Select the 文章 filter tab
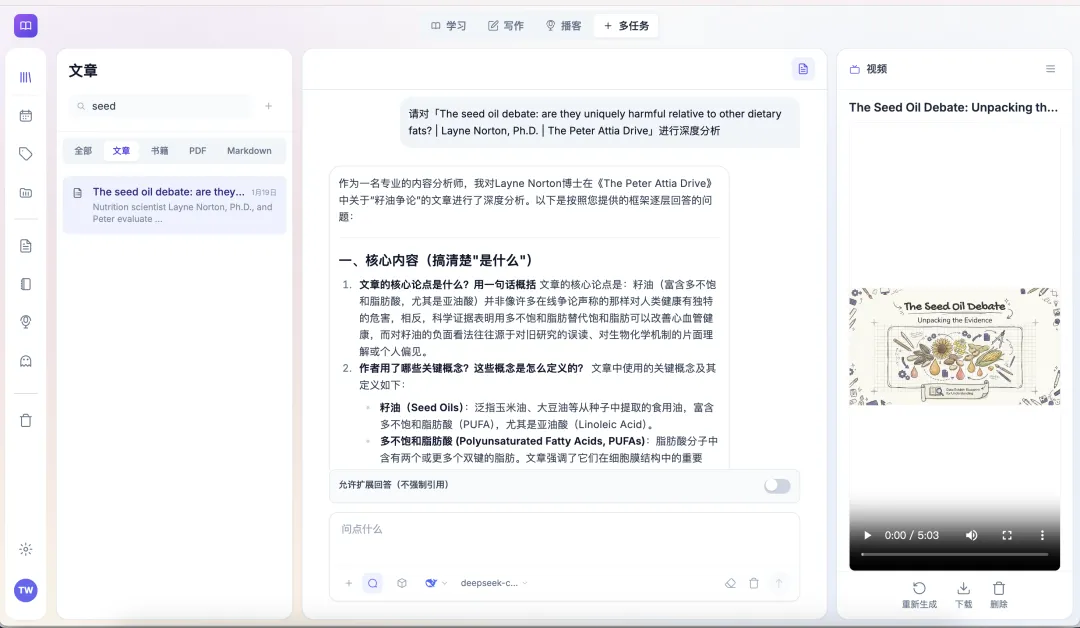This screenshot has height=628, width=1080. (x=121, y=151)
